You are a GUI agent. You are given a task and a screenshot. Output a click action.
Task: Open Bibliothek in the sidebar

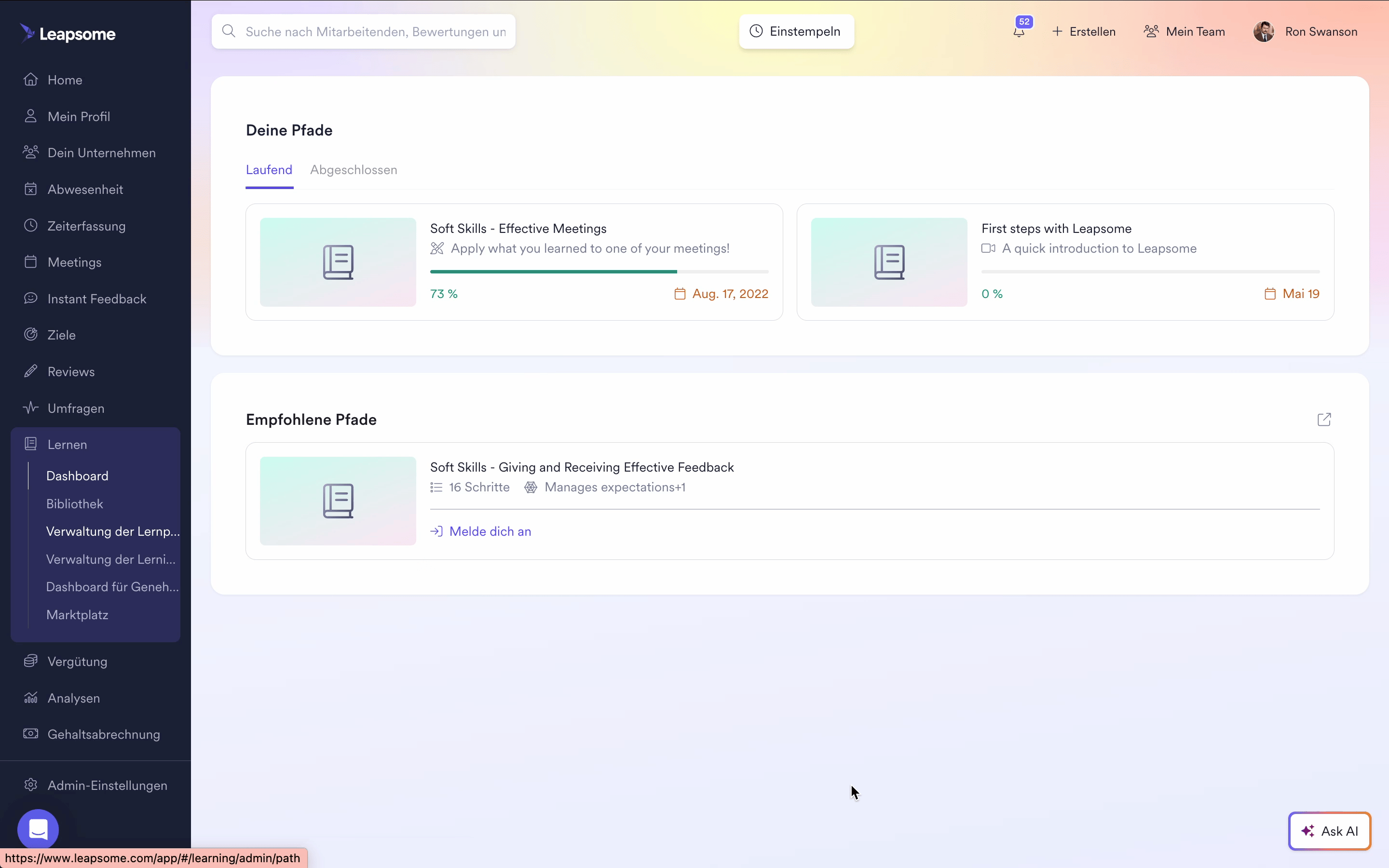(75, 503)
